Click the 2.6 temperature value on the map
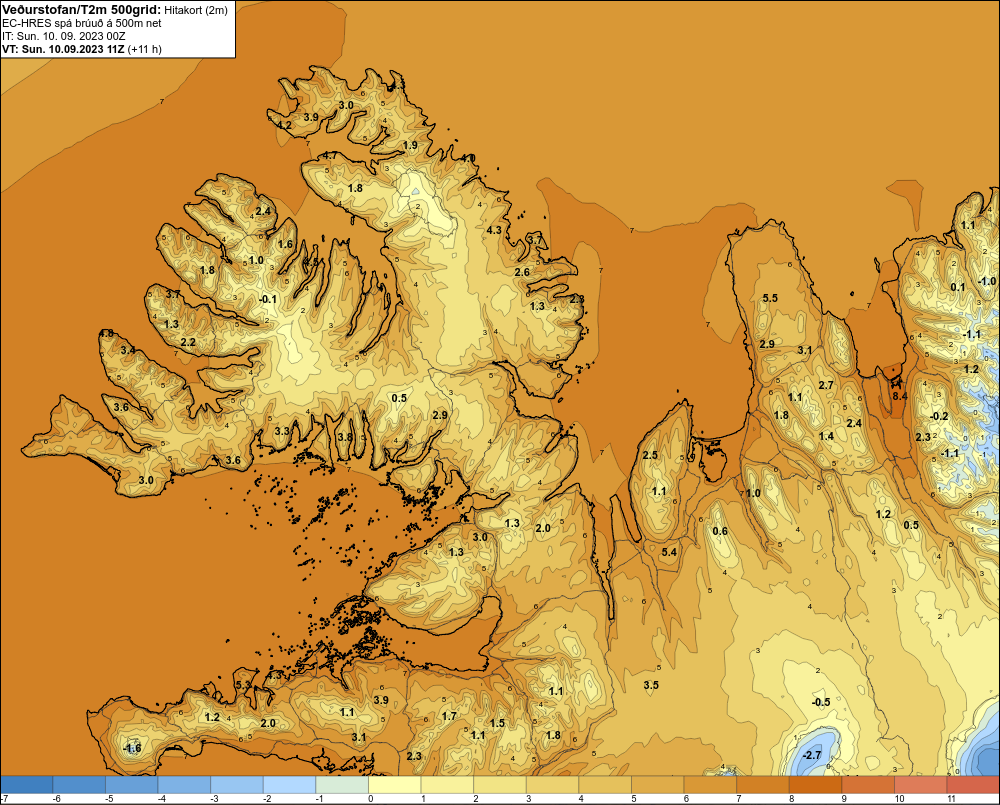 [522, 272]
